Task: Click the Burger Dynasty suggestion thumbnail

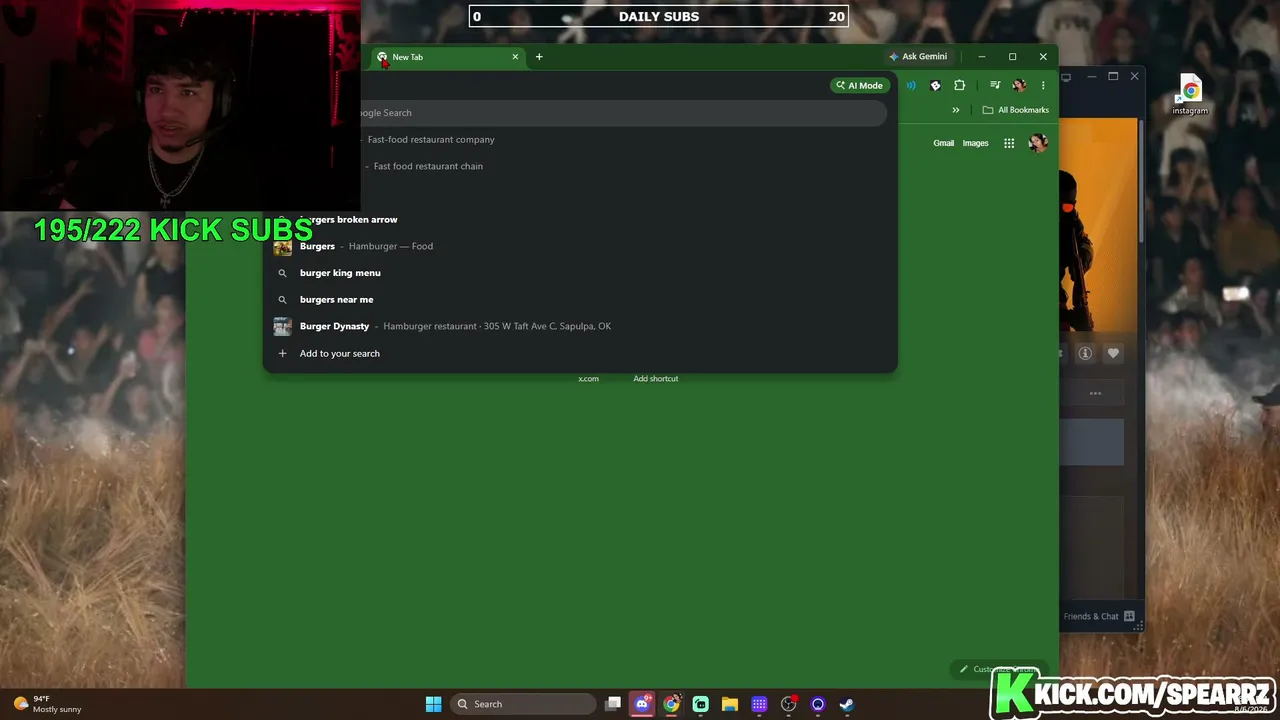Action: coord(283,326)
